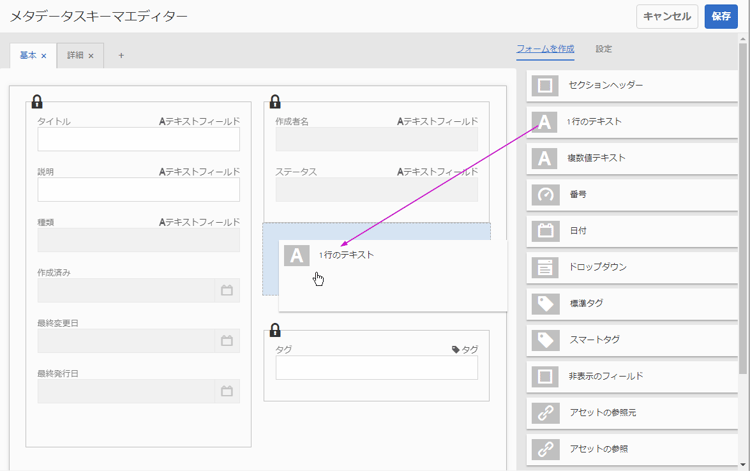Click the 複数値テキスト component label
The height and width of the screenshot is (471, 750).
point(596,158)
